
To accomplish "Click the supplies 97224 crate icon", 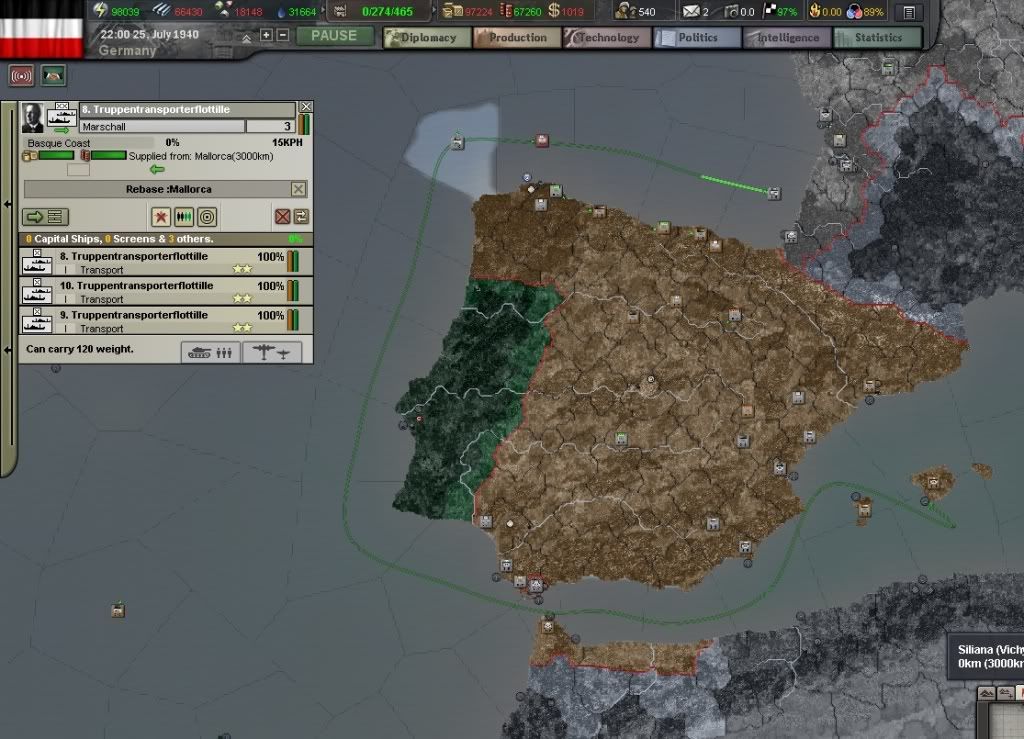I will click(x=453, y=10).
